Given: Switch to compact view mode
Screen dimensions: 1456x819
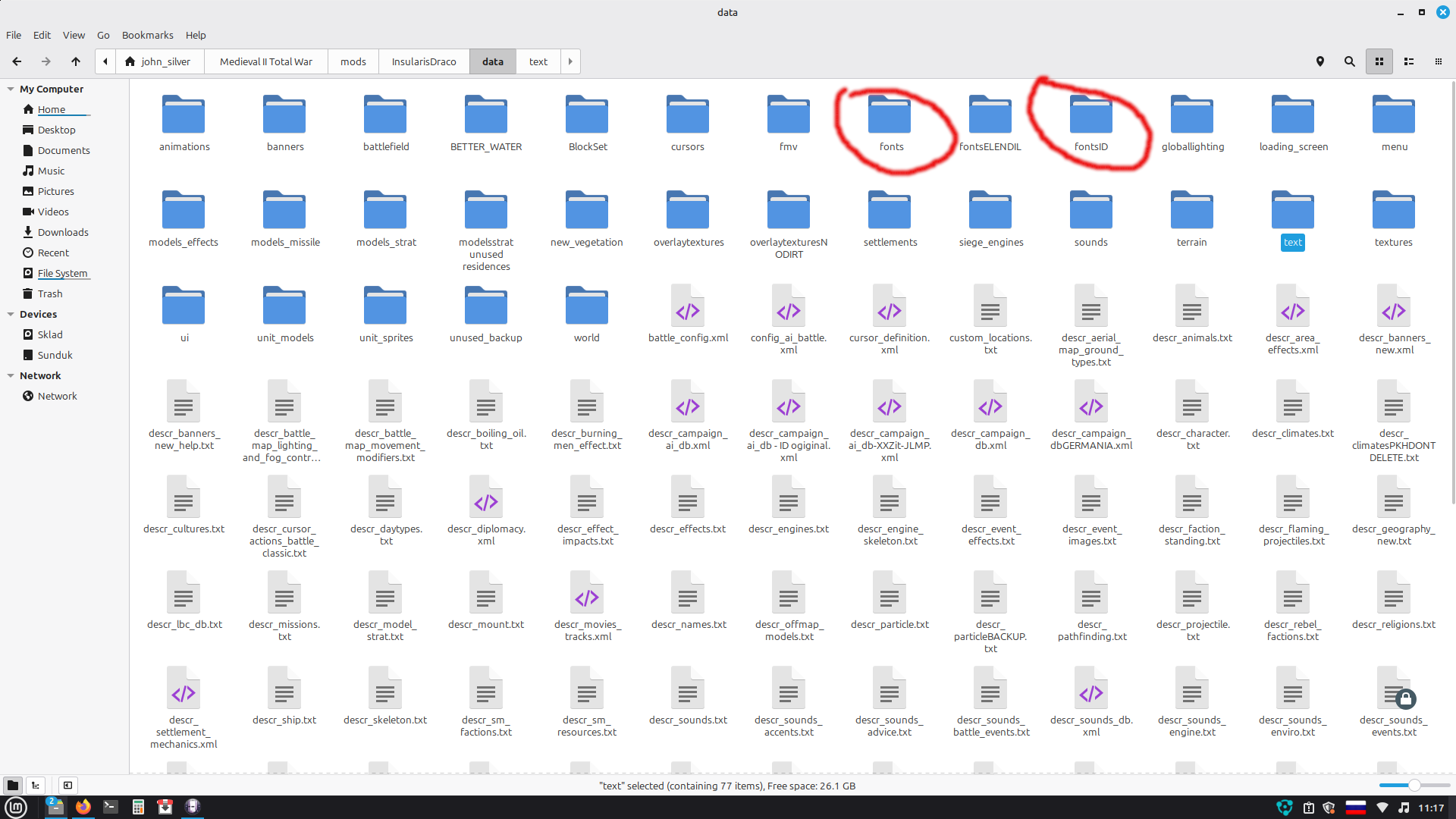Looking at the screenshot, I should [1439, 61].
